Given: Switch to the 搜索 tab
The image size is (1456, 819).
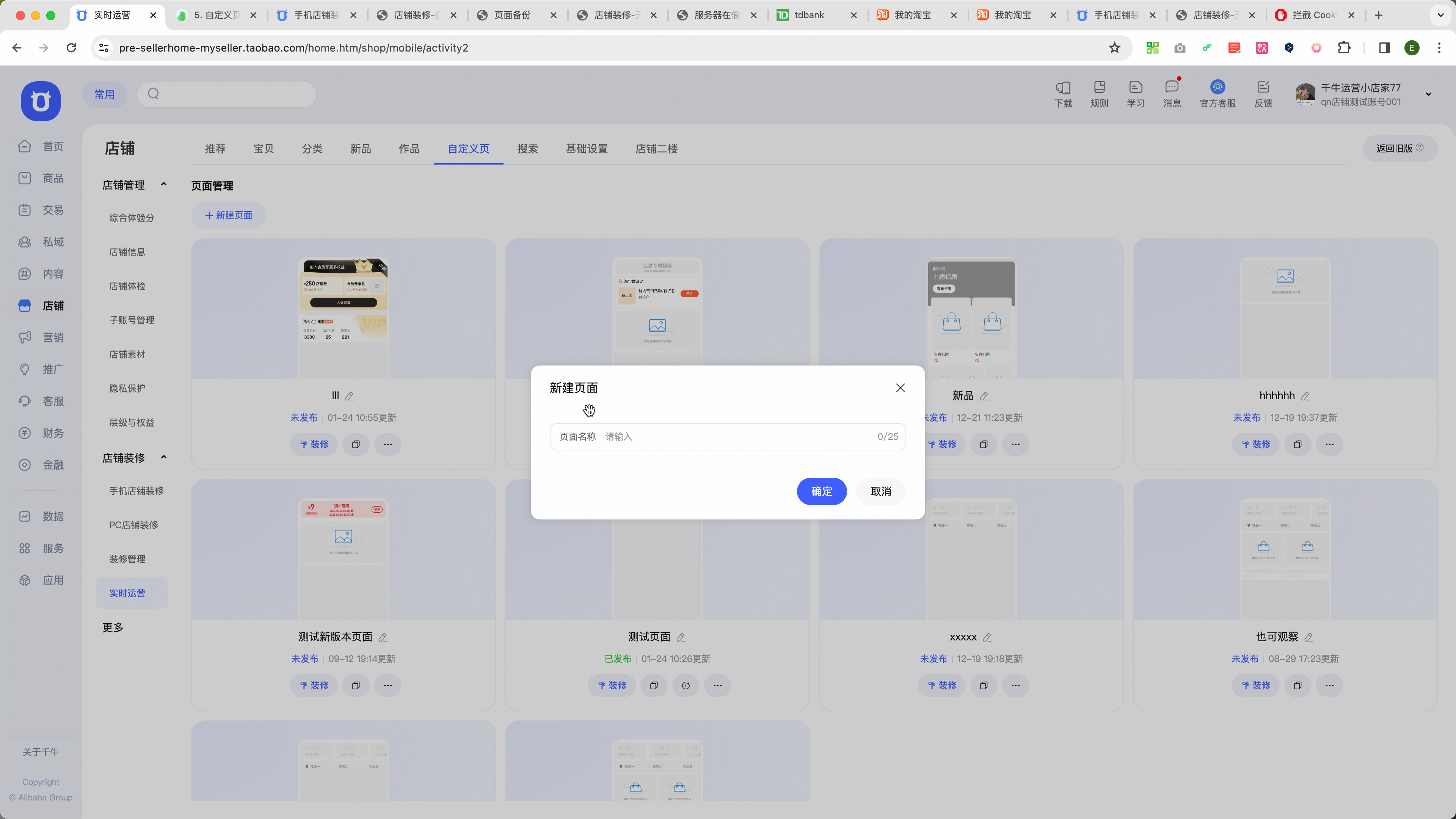Looking at the screenshot, I should coord(527,149).
